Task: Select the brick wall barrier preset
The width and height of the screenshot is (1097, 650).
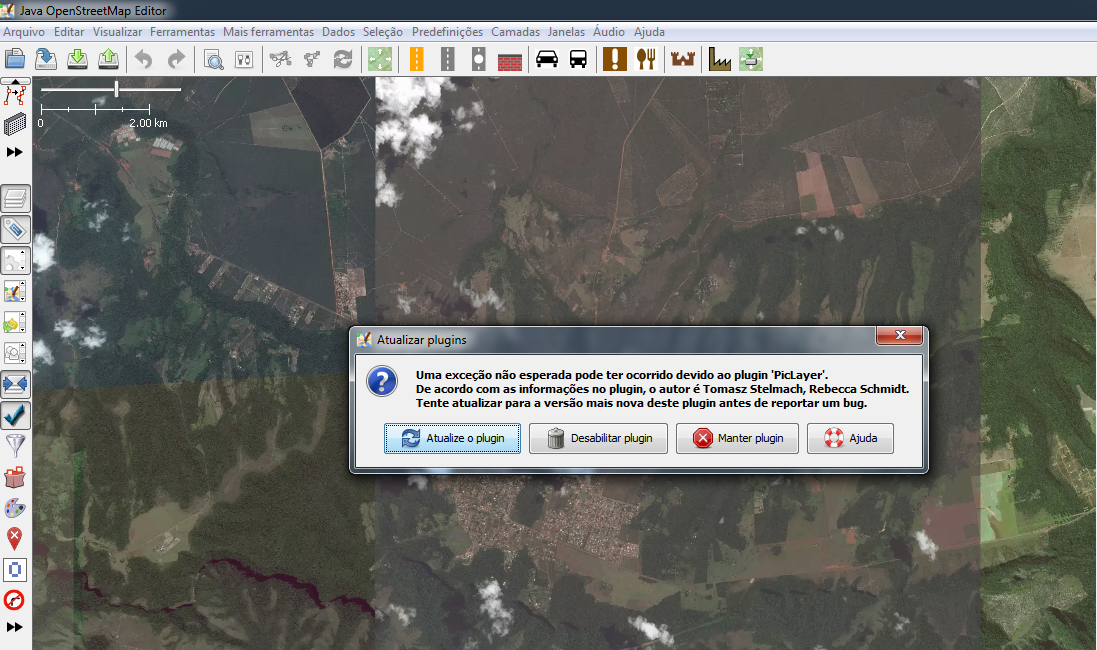Action: click(x=510, y=59)
